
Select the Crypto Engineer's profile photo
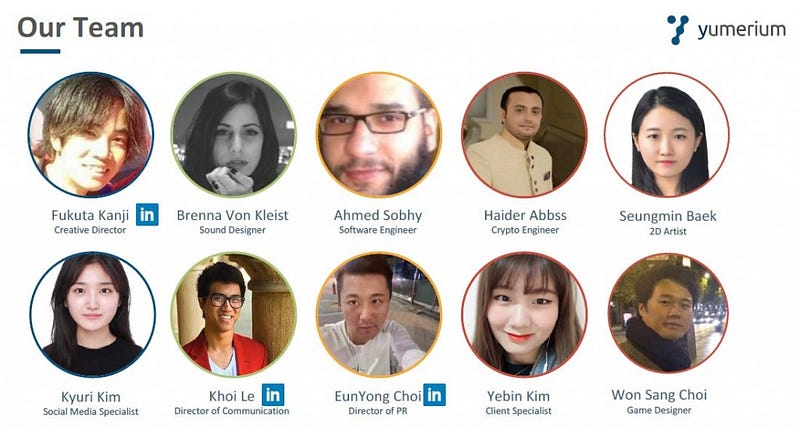pos(524,135)
